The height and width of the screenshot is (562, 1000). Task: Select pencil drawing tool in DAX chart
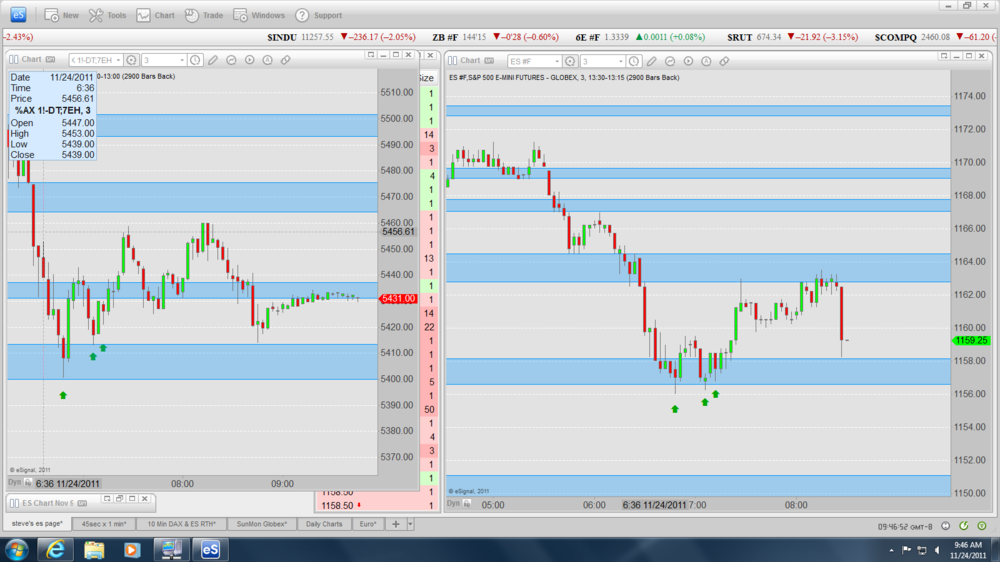point(213,60)
